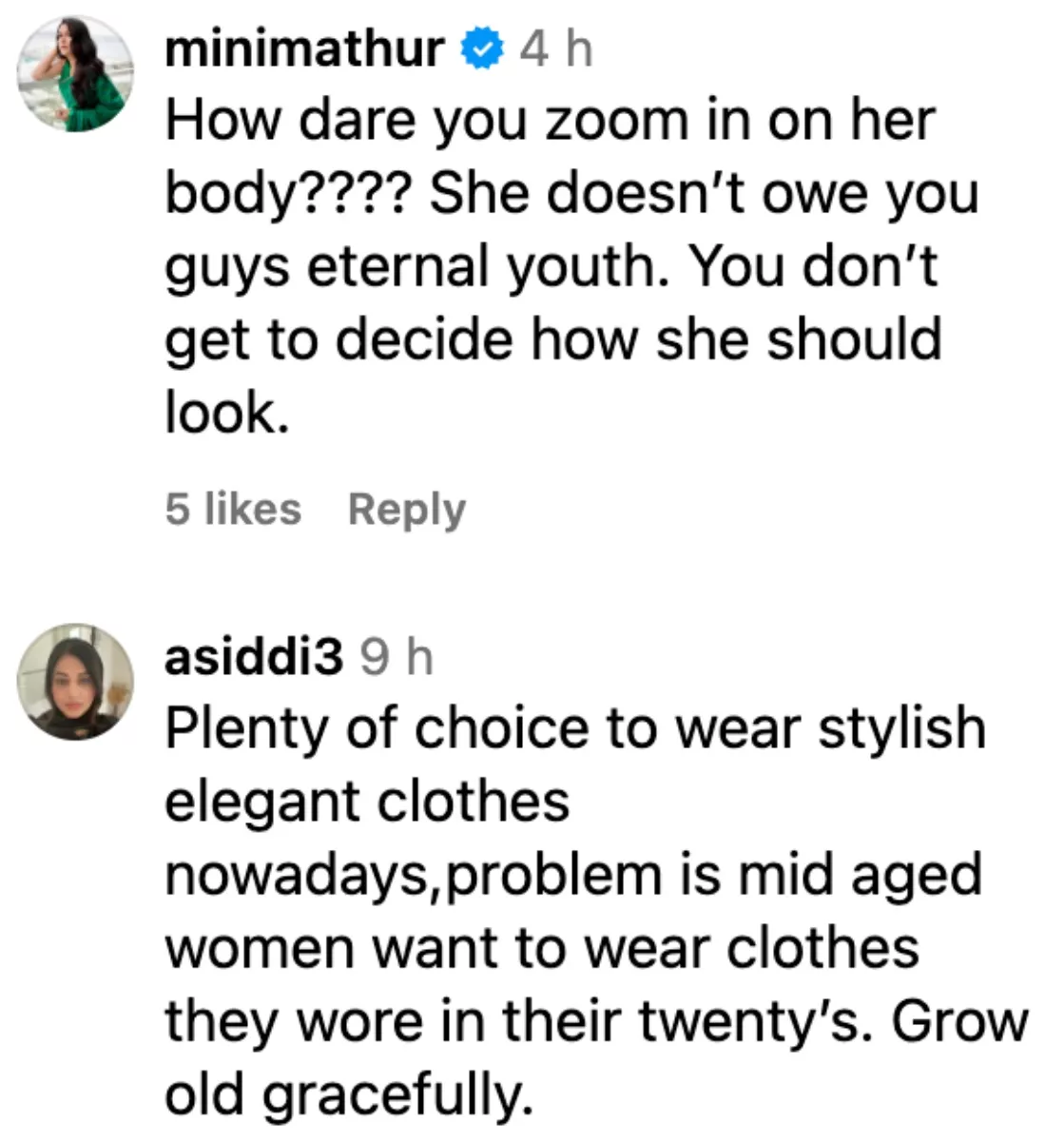Image resolution: width=1064 pixels, height=1141 pixels.
Task: Click the "9 h" comment timestamp
Action: [397, 656]
